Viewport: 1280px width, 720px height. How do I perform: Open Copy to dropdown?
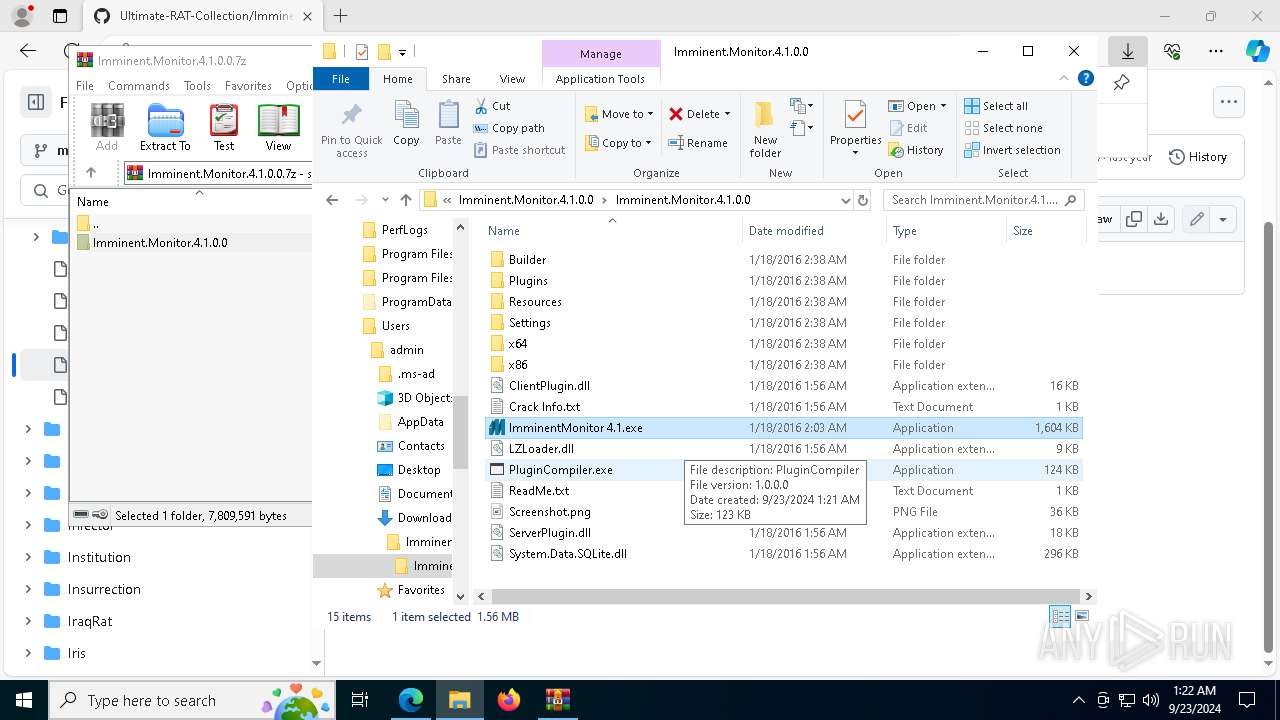(619, 143)
